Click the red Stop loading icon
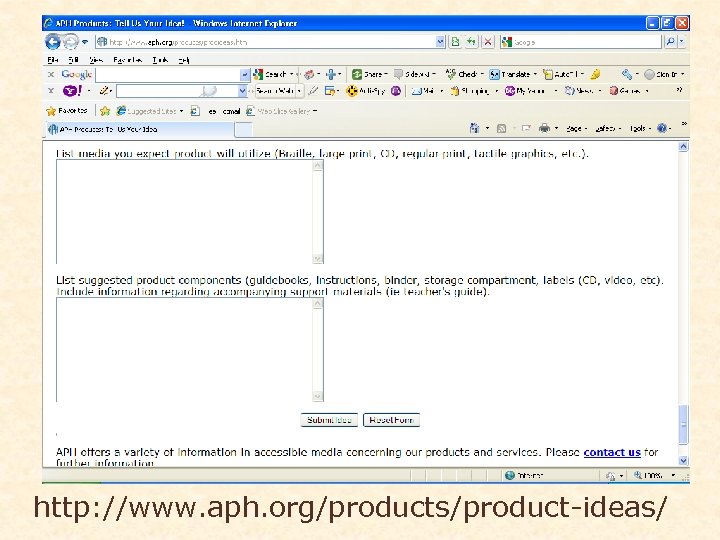Image resolution: width=720 pixels, height=540 pixels. click(x=488, y=42)
